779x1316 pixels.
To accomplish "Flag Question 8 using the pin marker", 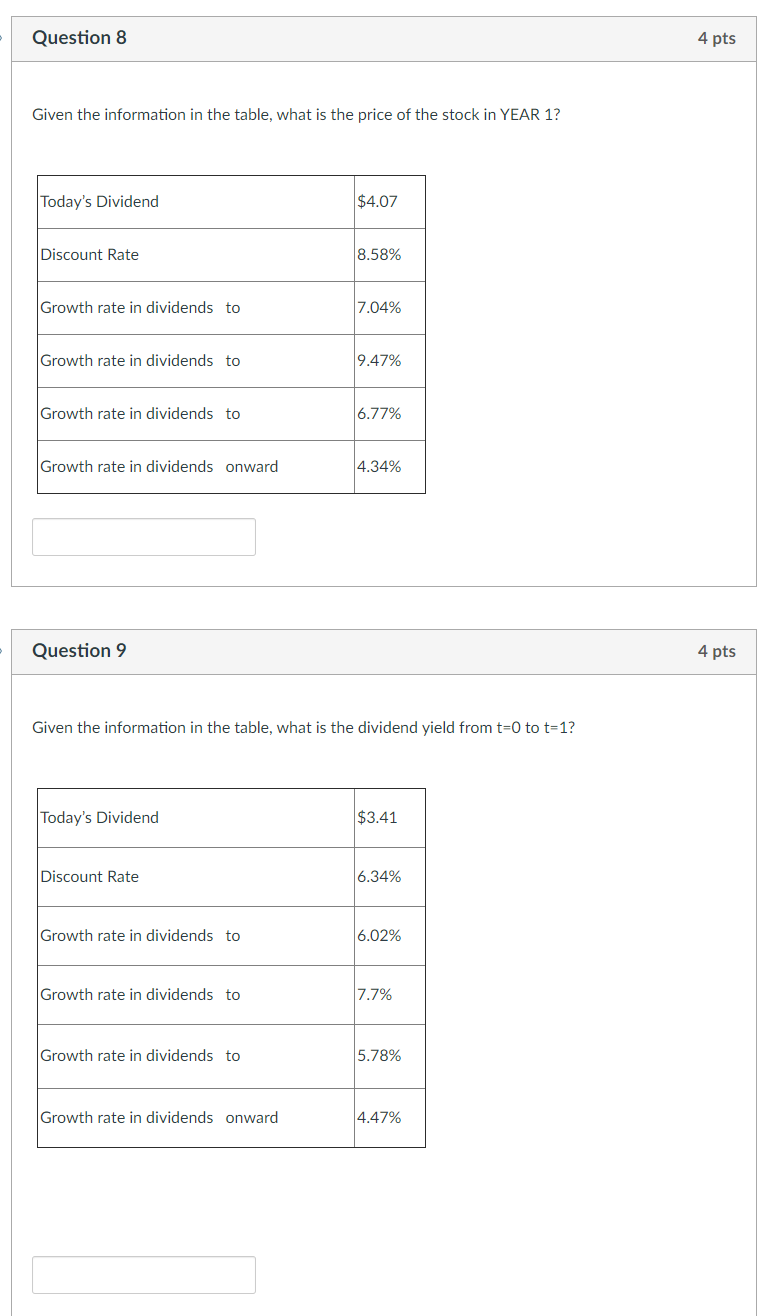I will click(x=3, y=37).
